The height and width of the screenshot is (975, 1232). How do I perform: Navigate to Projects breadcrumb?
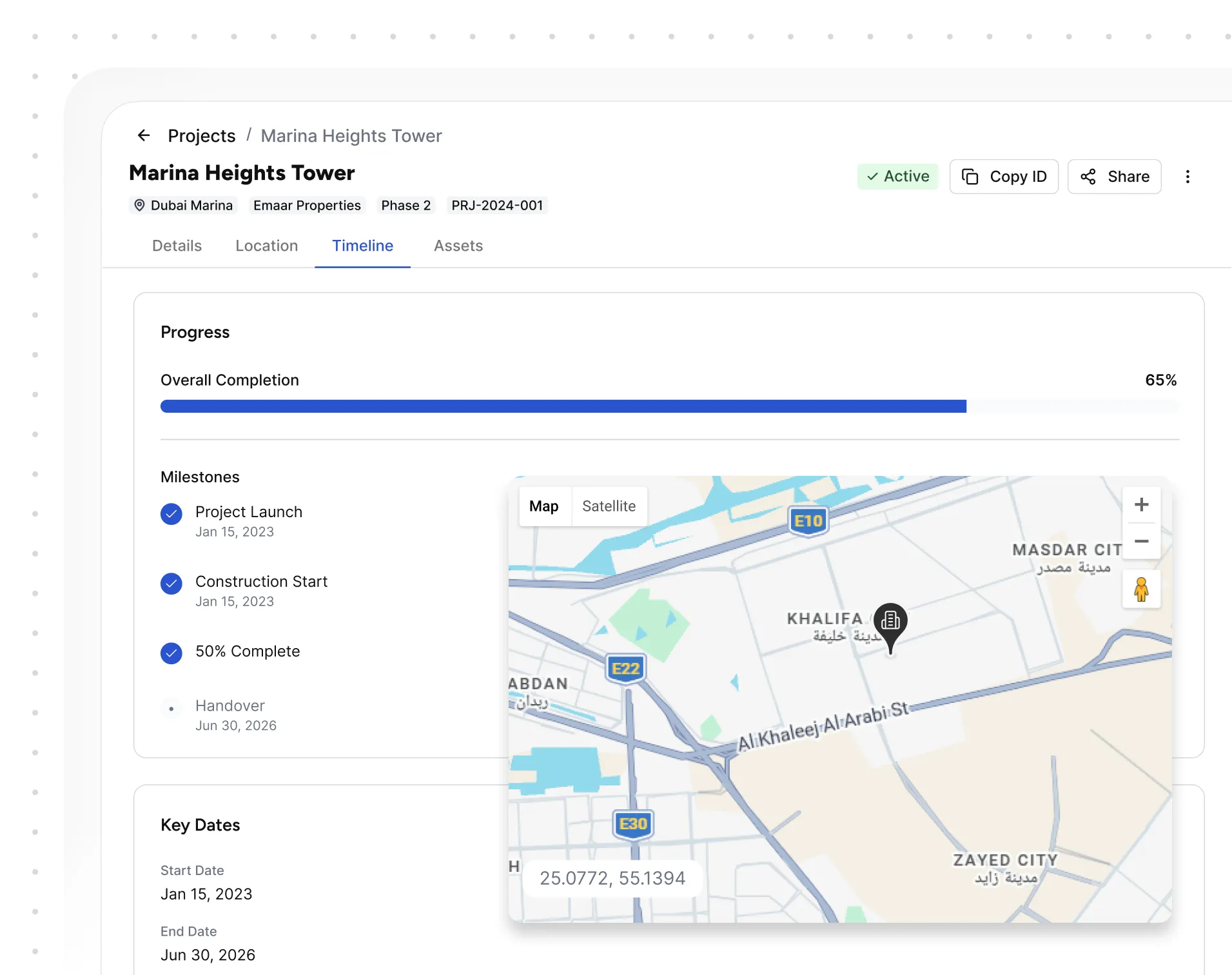click(x=202, y=135)
